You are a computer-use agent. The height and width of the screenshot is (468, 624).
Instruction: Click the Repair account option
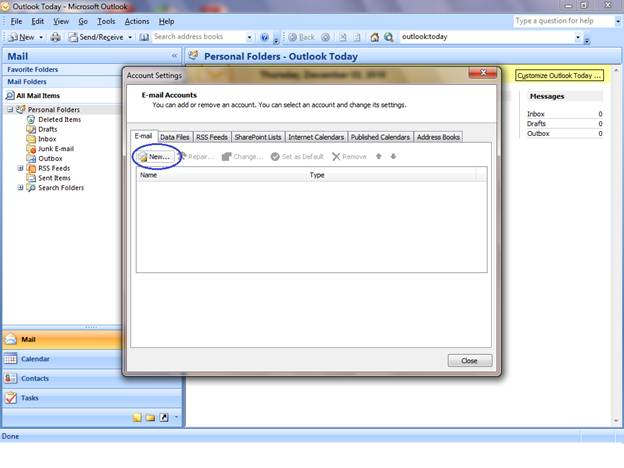tap(197, 157)
